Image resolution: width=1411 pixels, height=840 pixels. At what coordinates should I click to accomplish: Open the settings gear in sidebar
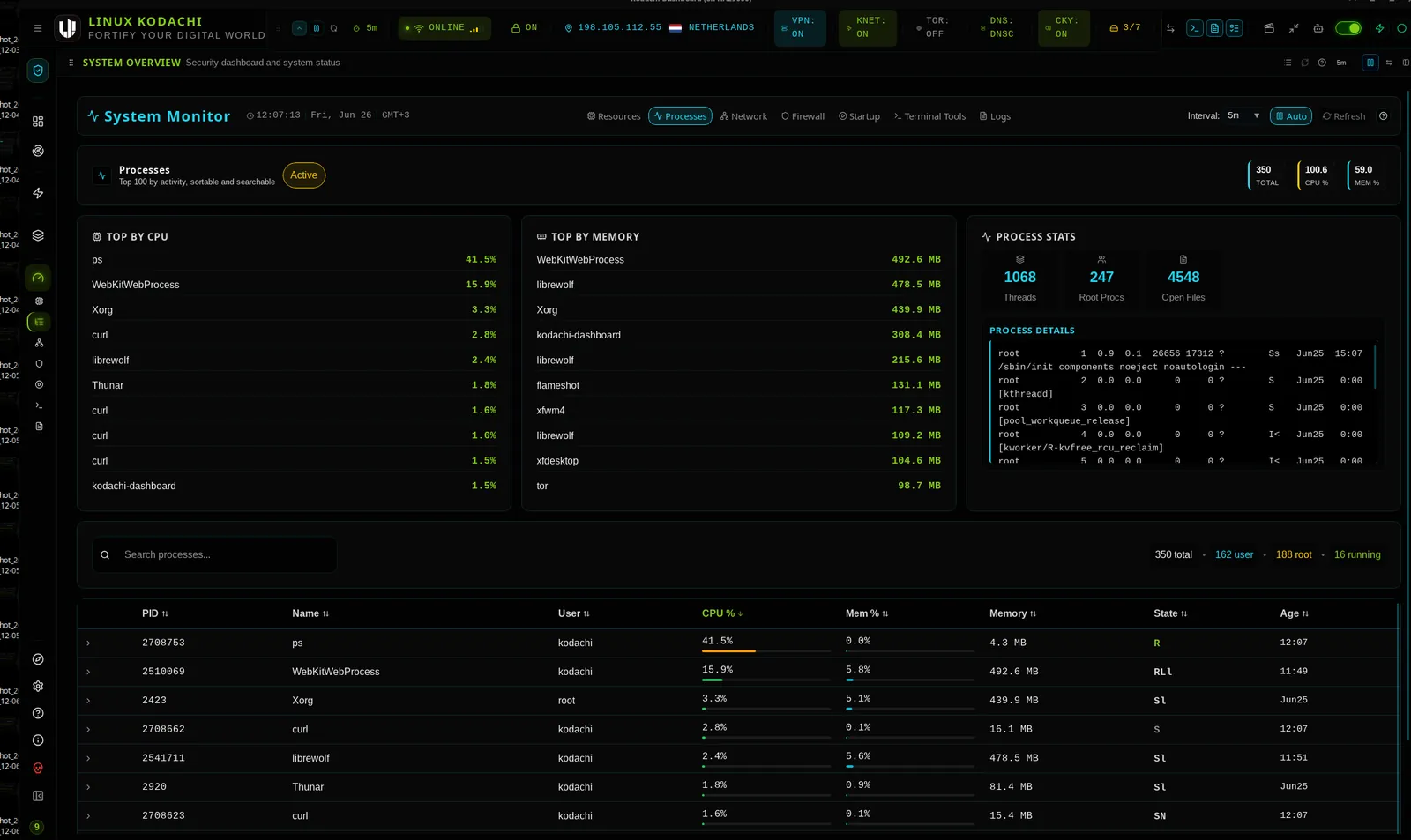[x=38, y=687]
